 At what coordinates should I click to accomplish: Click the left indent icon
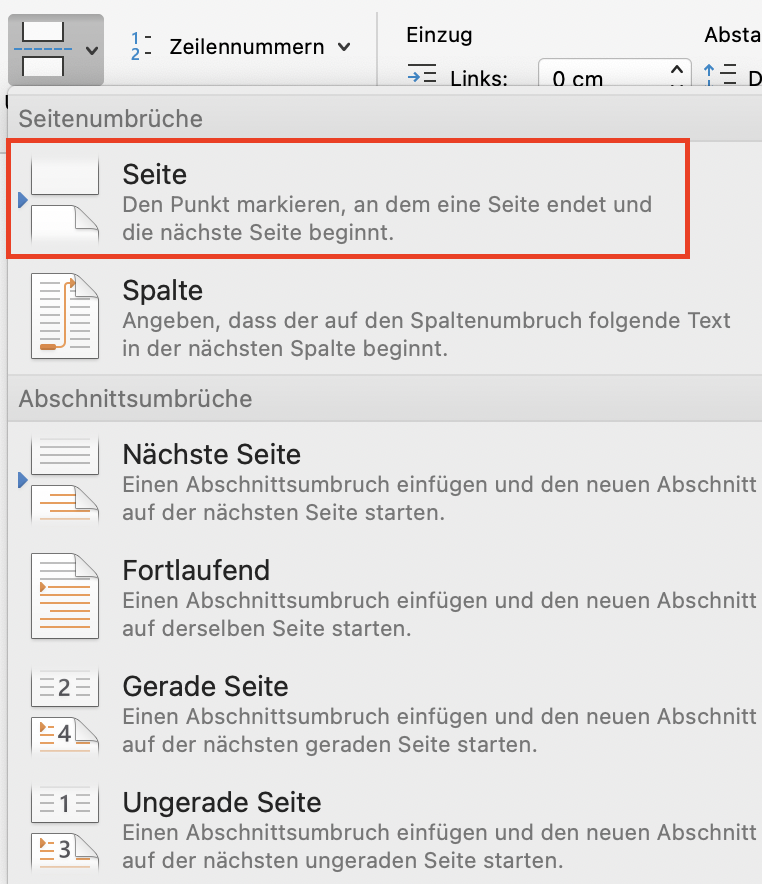(x=422, y=75)
